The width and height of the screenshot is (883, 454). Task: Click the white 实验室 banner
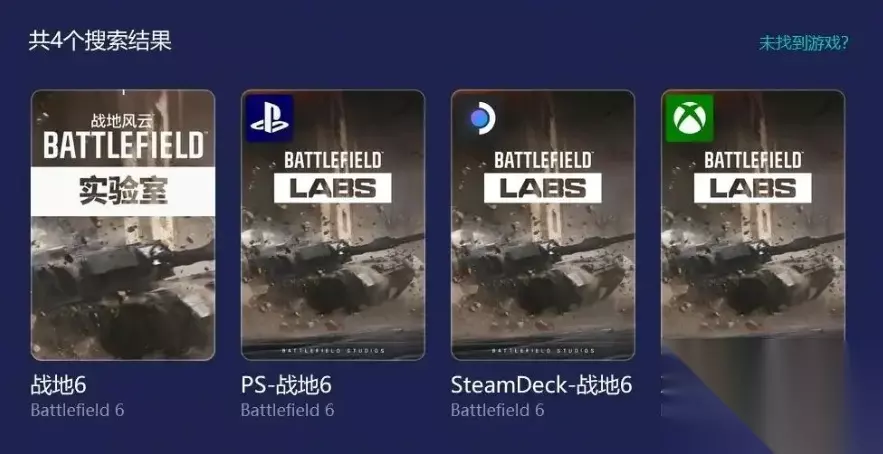(x=123, y=192)
